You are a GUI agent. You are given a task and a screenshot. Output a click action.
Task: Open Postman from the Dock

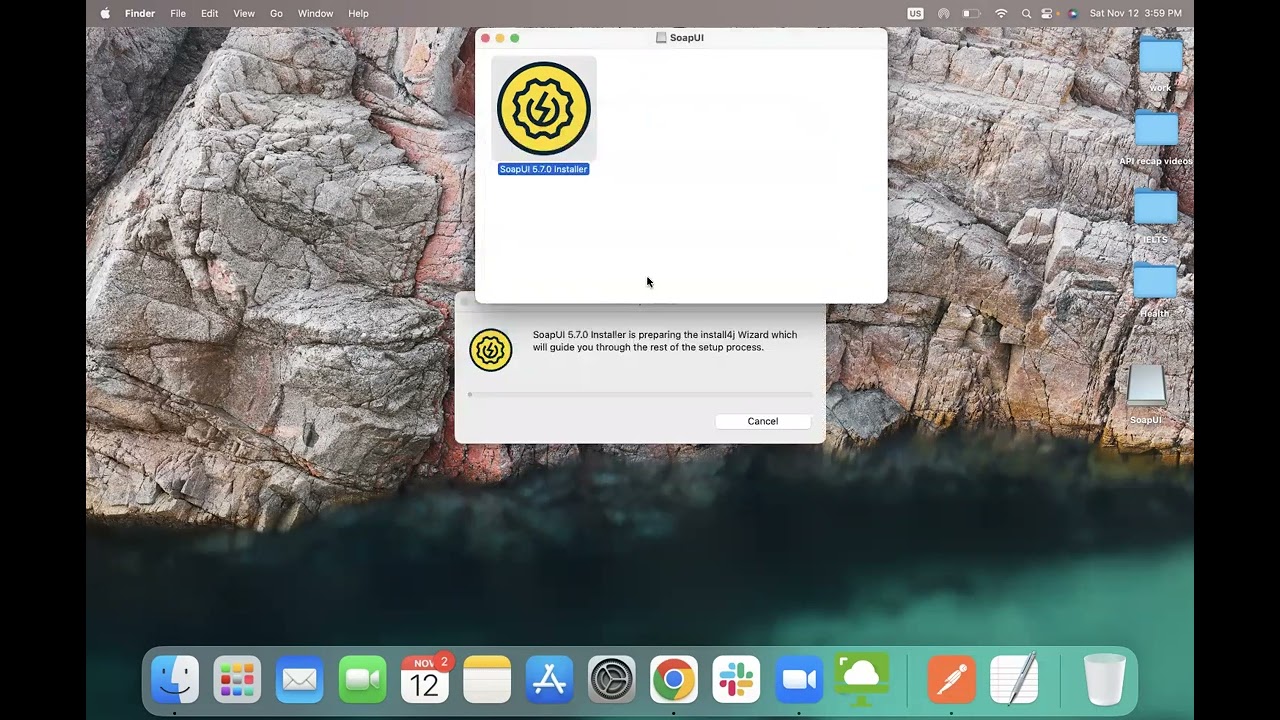point(951,680)
